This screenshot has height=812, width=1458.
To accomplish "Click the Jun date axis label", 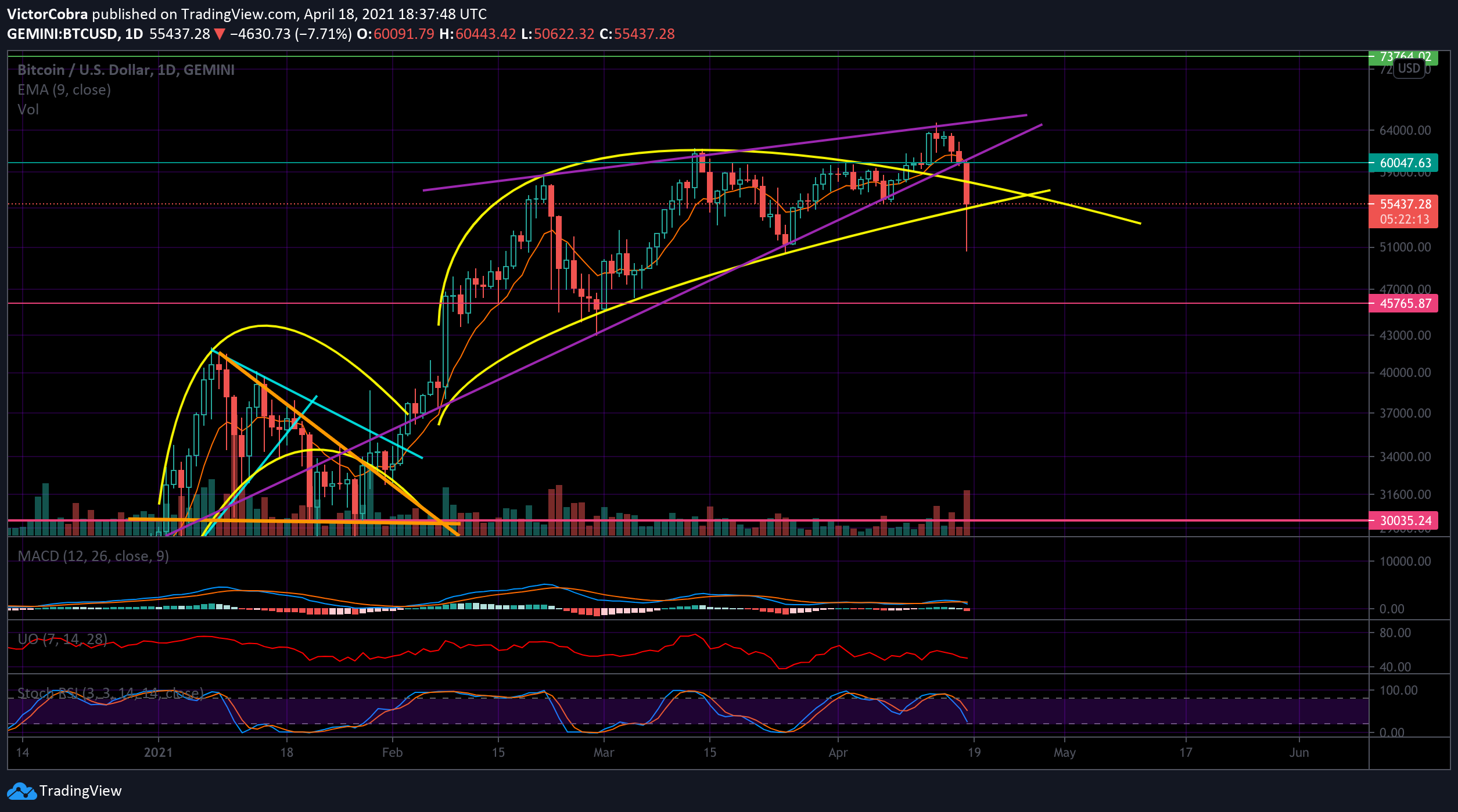I will [1299, 753].
